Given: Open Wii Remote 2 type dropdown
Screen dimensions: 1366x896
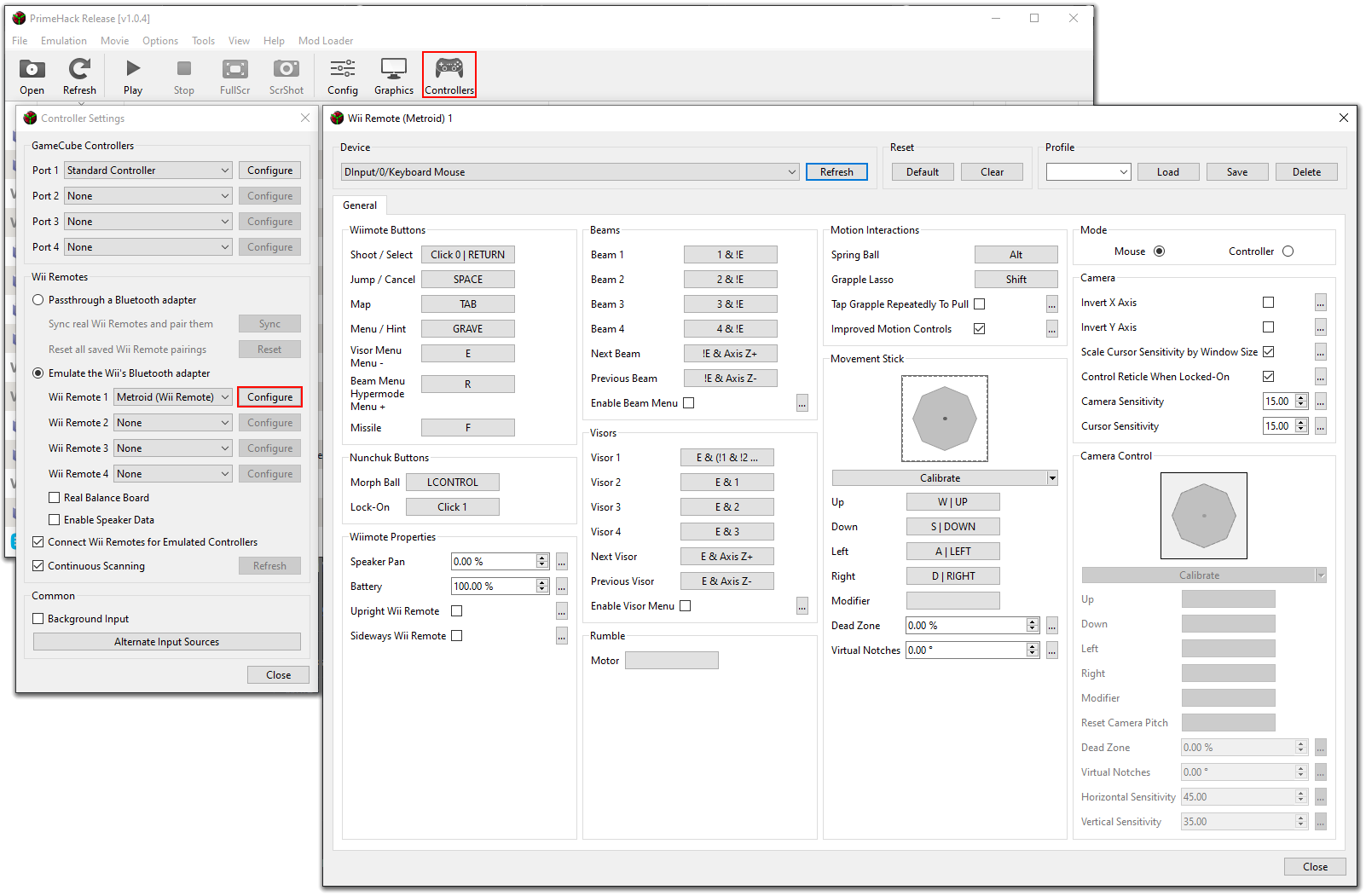Looking at the screenshot, I should click(173, 423).
